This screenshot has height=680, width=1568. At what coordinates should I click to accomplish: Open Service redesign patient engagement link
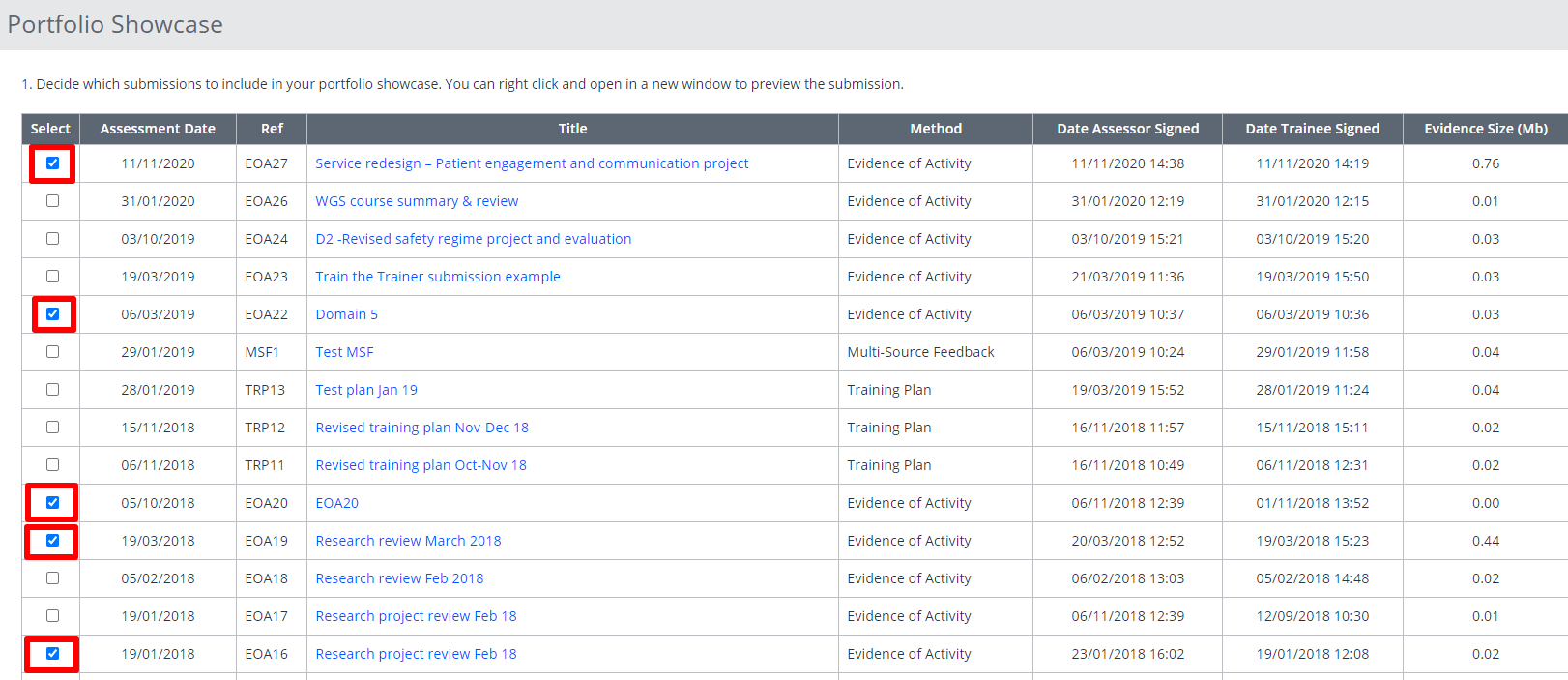532,163
